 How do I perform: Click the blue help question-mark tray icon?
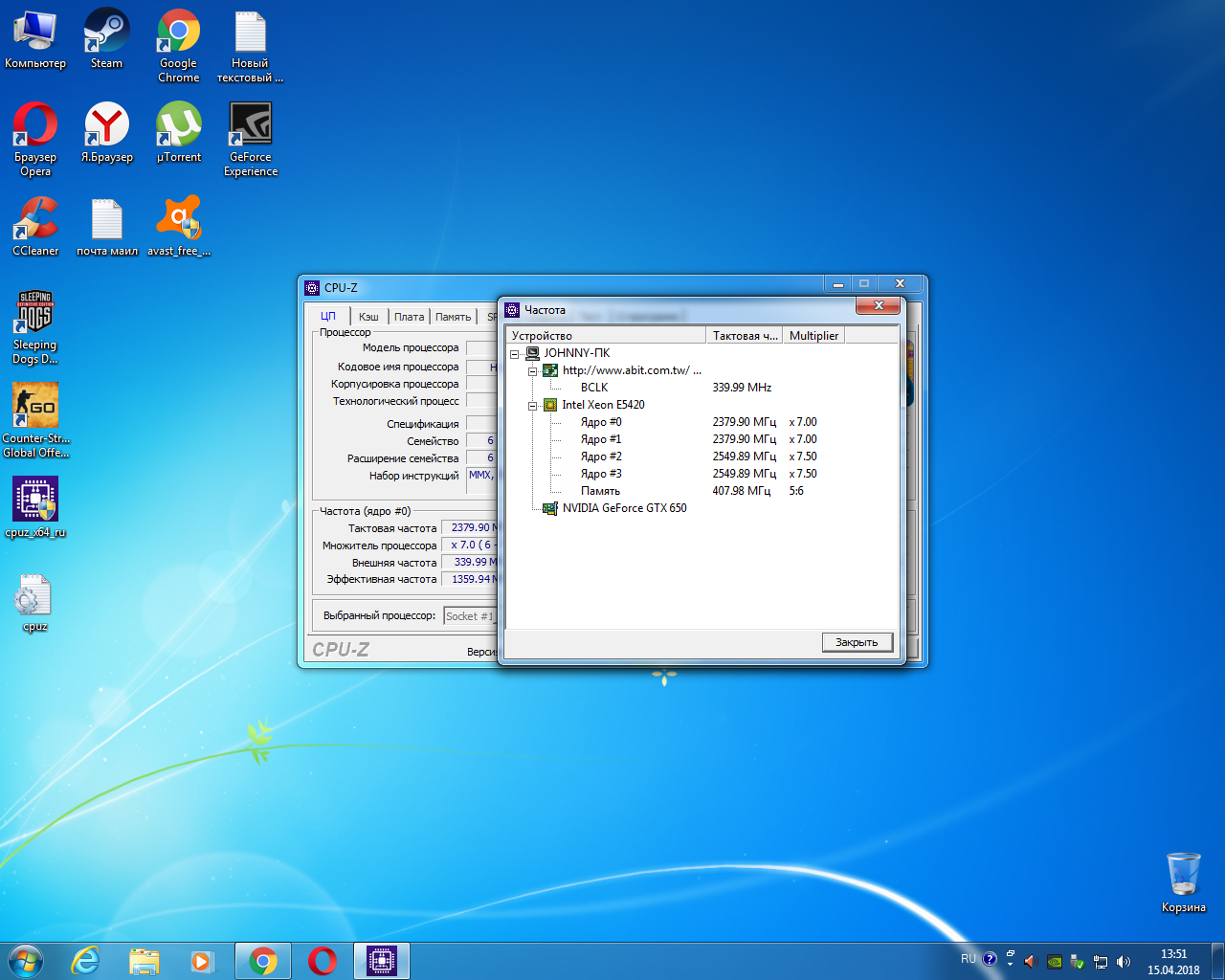tap(991, 959)
